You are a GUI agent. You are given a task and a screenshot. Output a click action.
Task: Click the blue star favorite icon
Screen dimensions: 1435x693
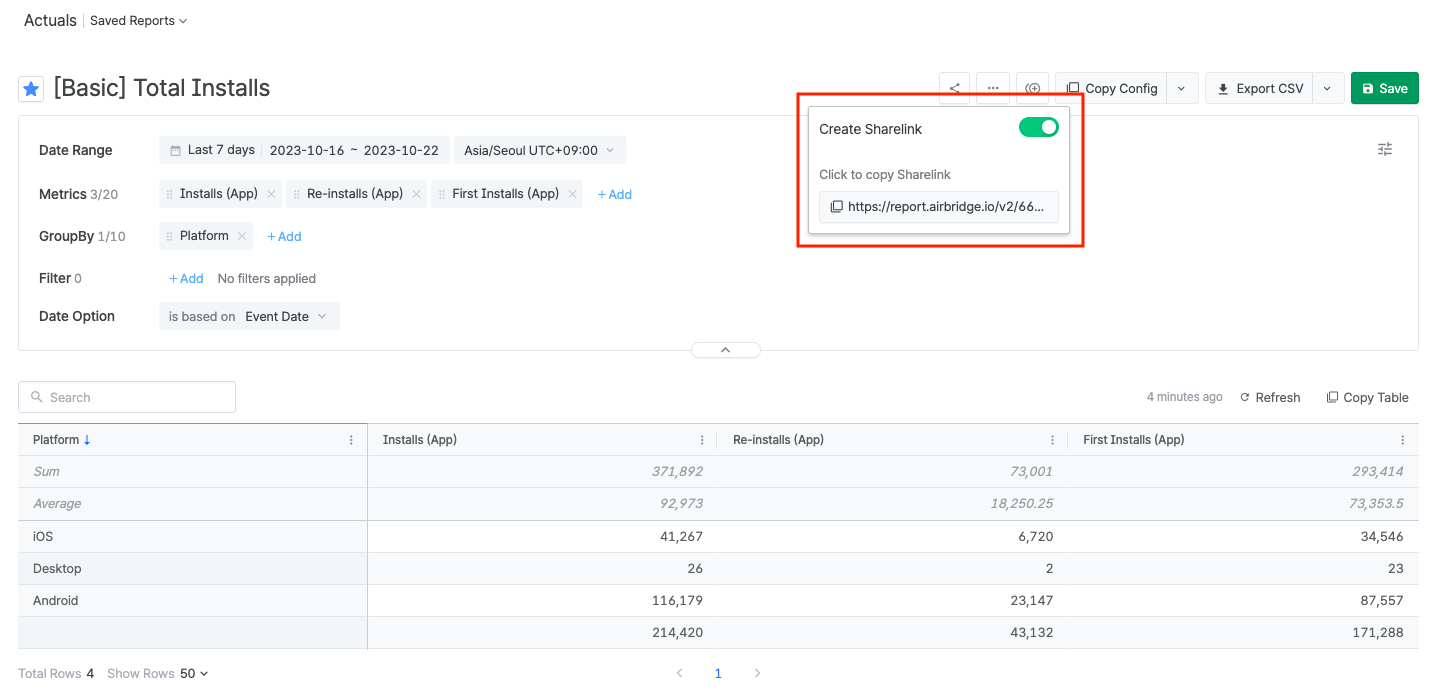pyautogui.click(x=31, y=89)
